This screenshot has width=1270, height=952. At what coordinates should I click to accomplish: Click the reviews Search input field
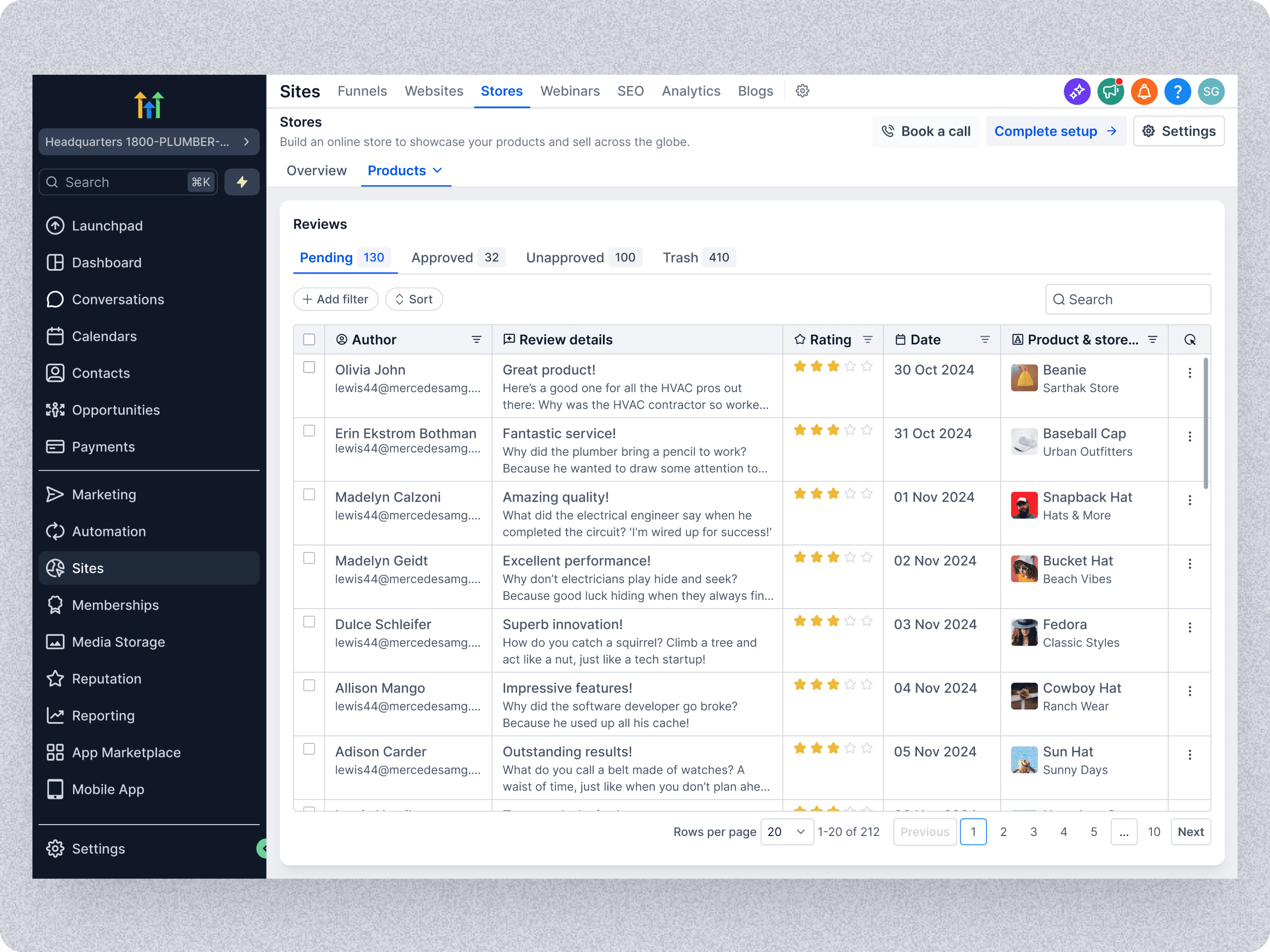click(1127, 300)
